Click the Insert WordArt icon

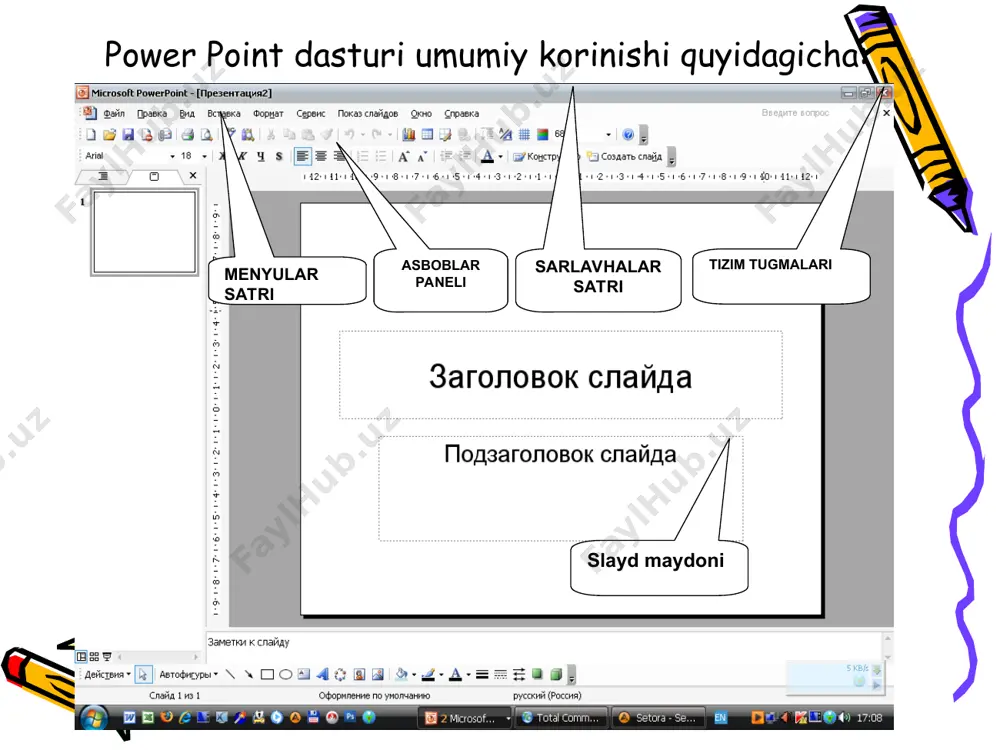click(x=322, y=674)
